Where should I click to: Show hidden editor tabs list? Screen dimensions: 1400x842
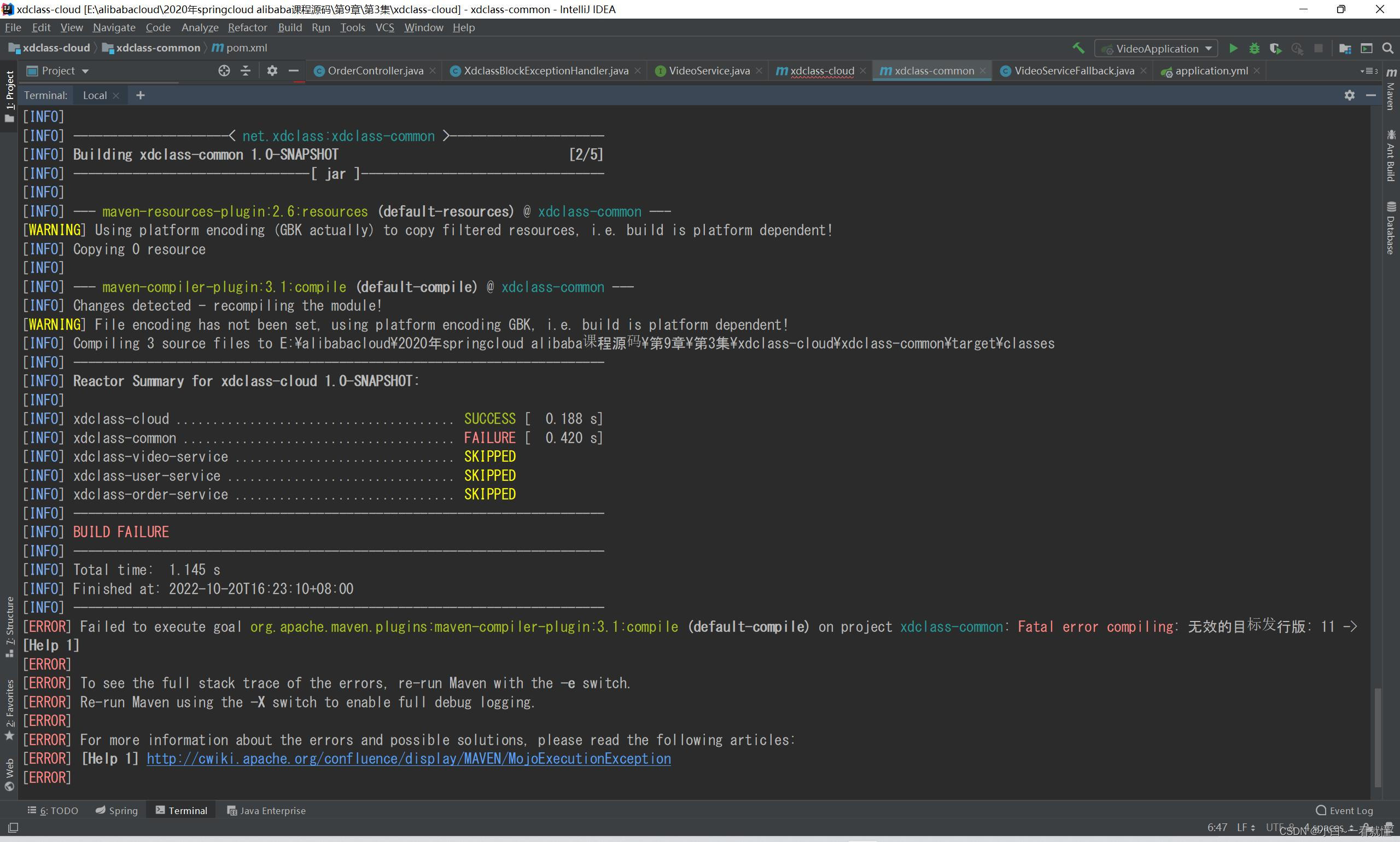pyautogui.click(x=1369, y=71)
